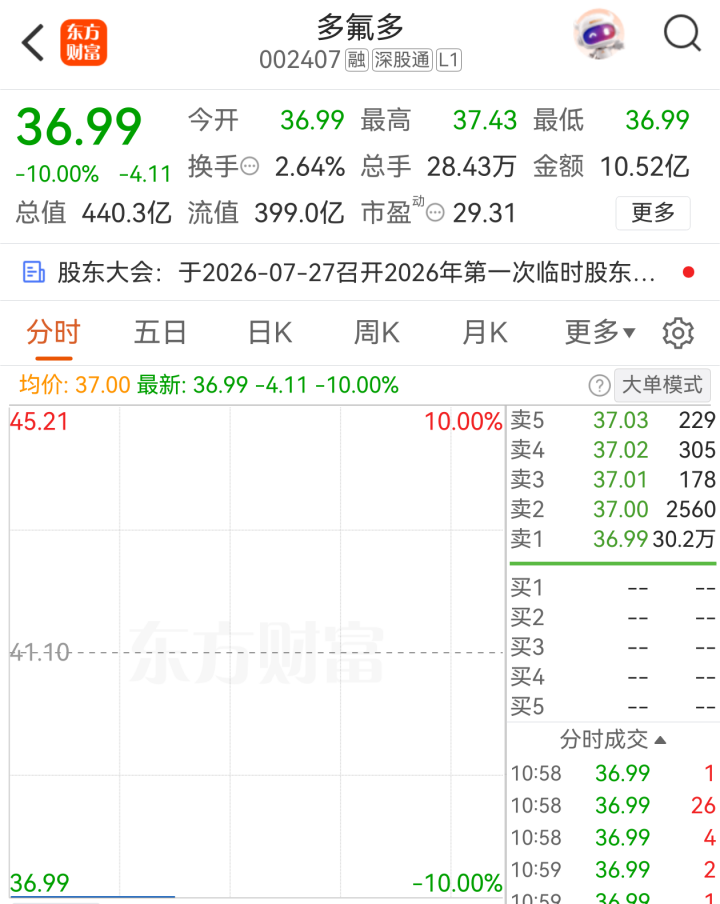Tap the -10.00% change under the price
720x904 pixels.
57,174
